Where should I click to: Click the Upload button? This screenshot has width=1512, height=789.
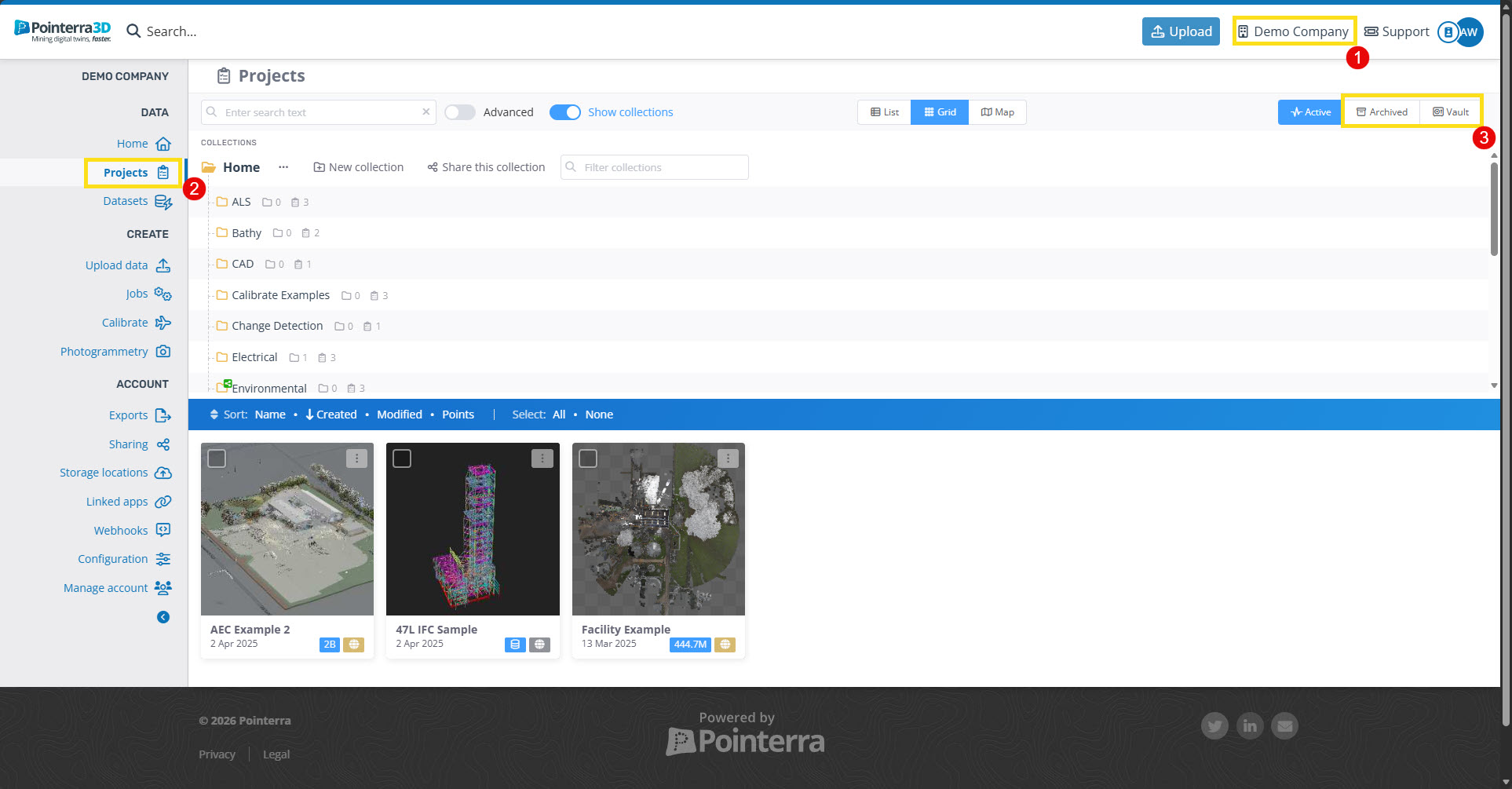[1181, 31]
